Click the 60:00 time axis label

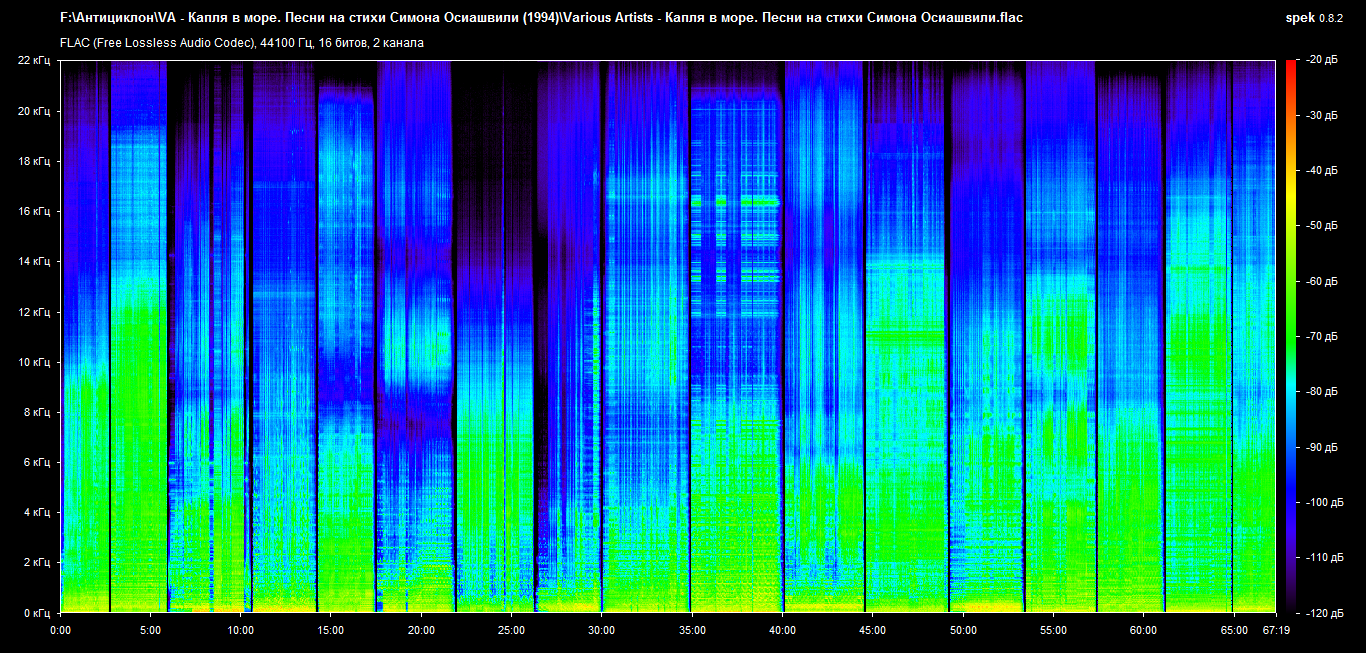click(1143, 630)
